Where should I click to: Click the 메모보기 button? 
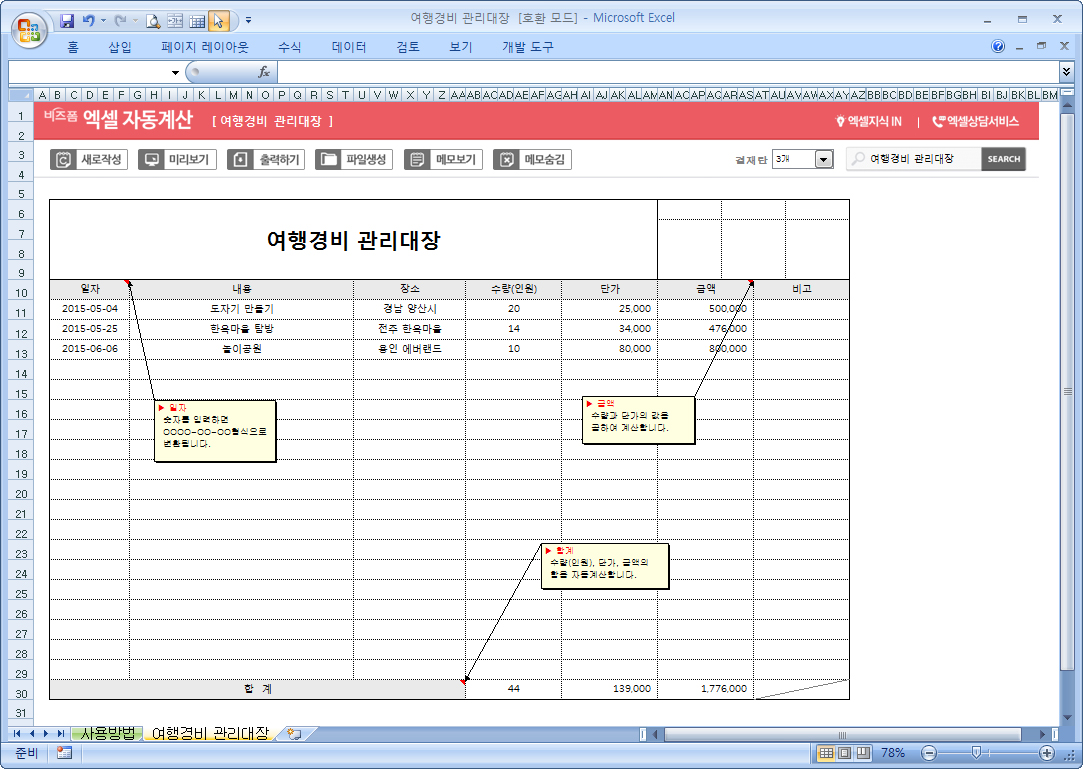pos(443,160)
